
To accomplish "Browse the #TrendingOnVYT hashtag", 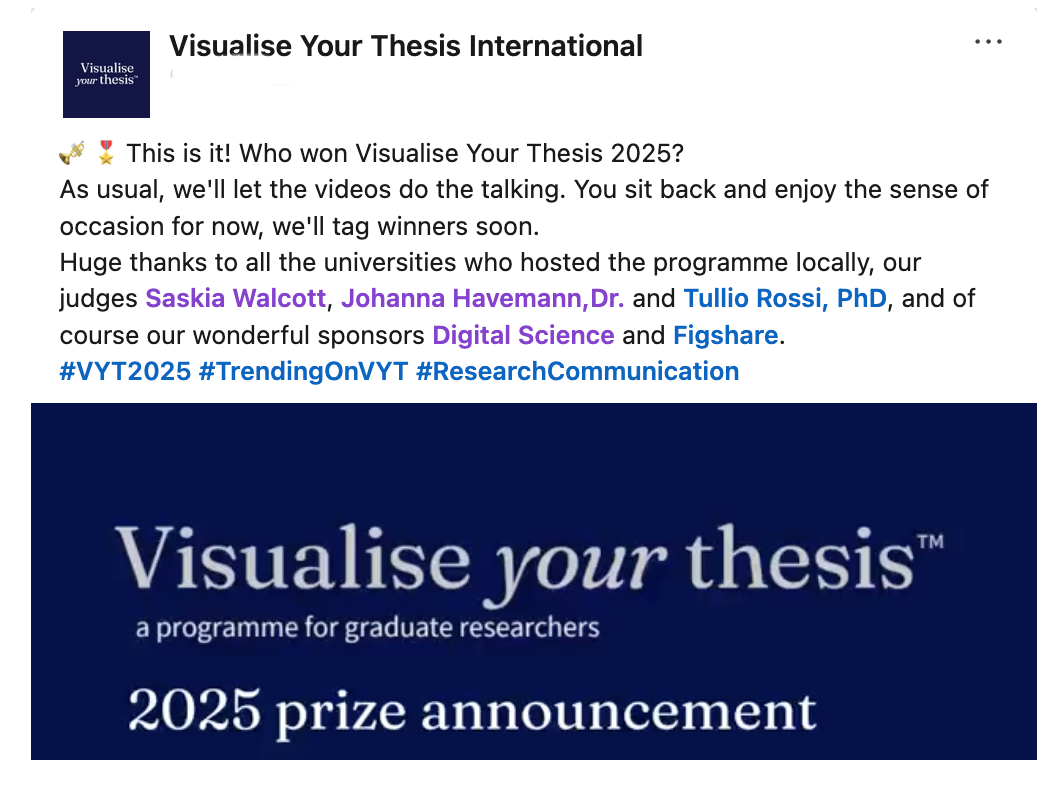I will coord(303,371).
